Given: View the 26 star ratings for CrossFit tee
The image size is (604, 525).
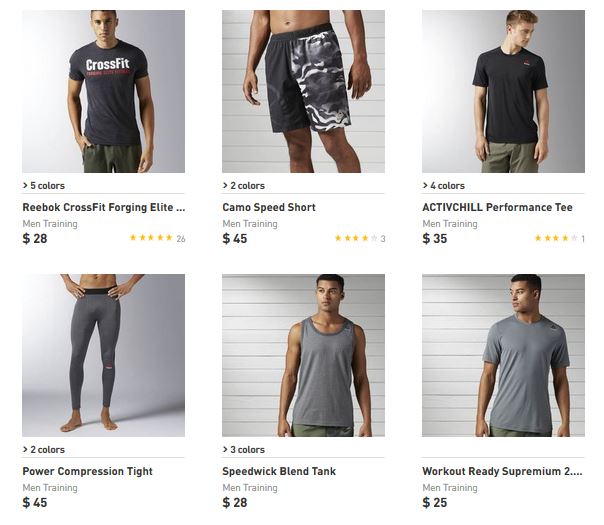Looking at the screenshot, I should 157,239.
